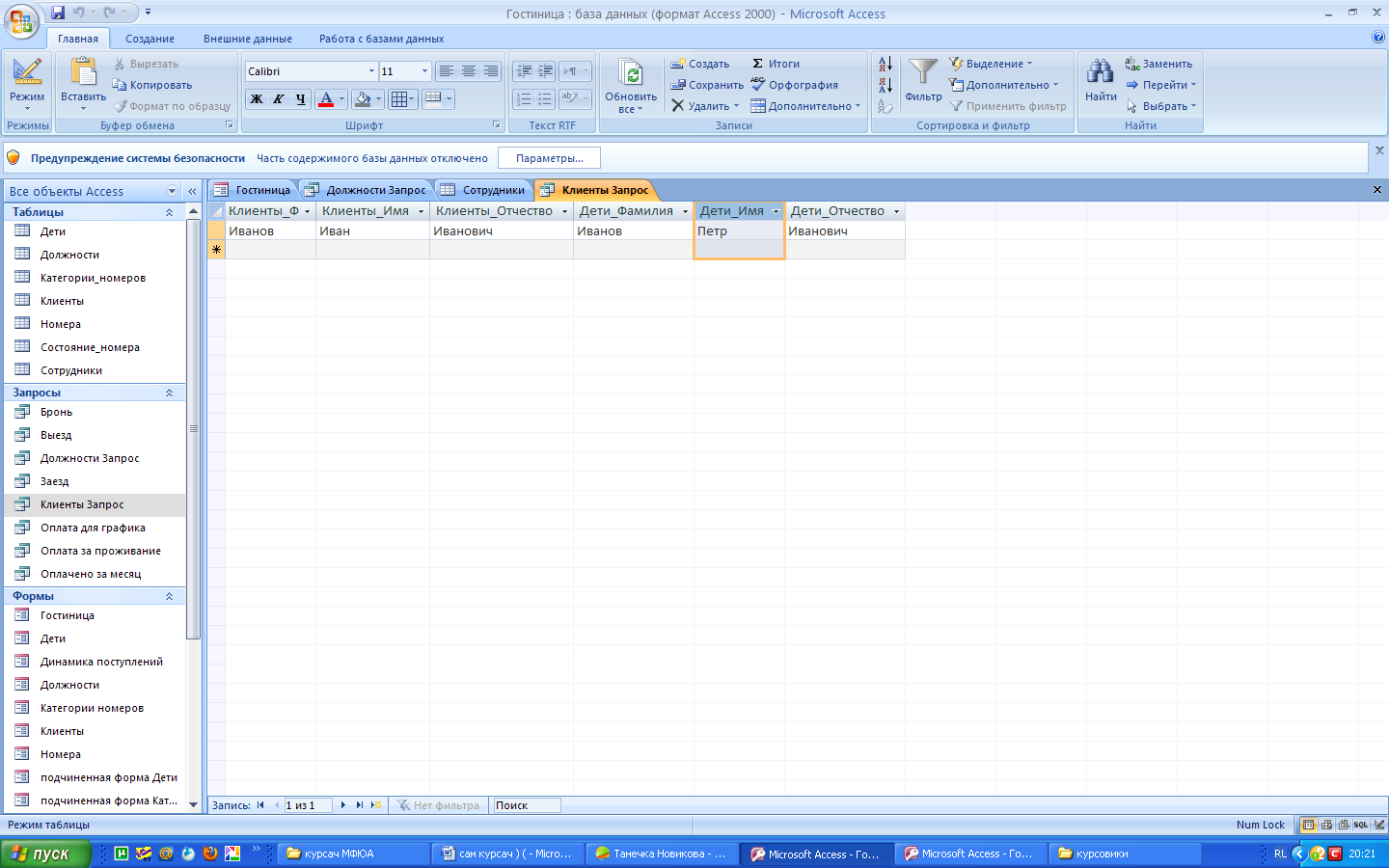Open the пуск Start button

point(45,854)
